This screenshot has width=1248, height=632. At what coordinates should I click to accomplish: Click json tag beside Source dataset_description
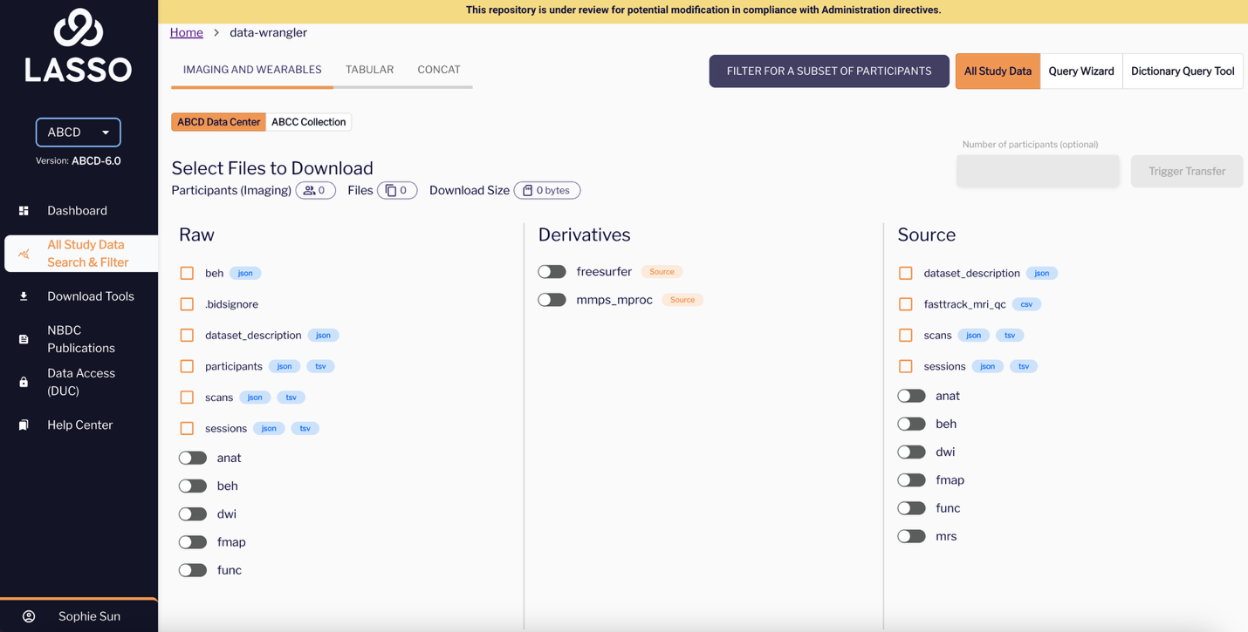[x=1042, y=273]
